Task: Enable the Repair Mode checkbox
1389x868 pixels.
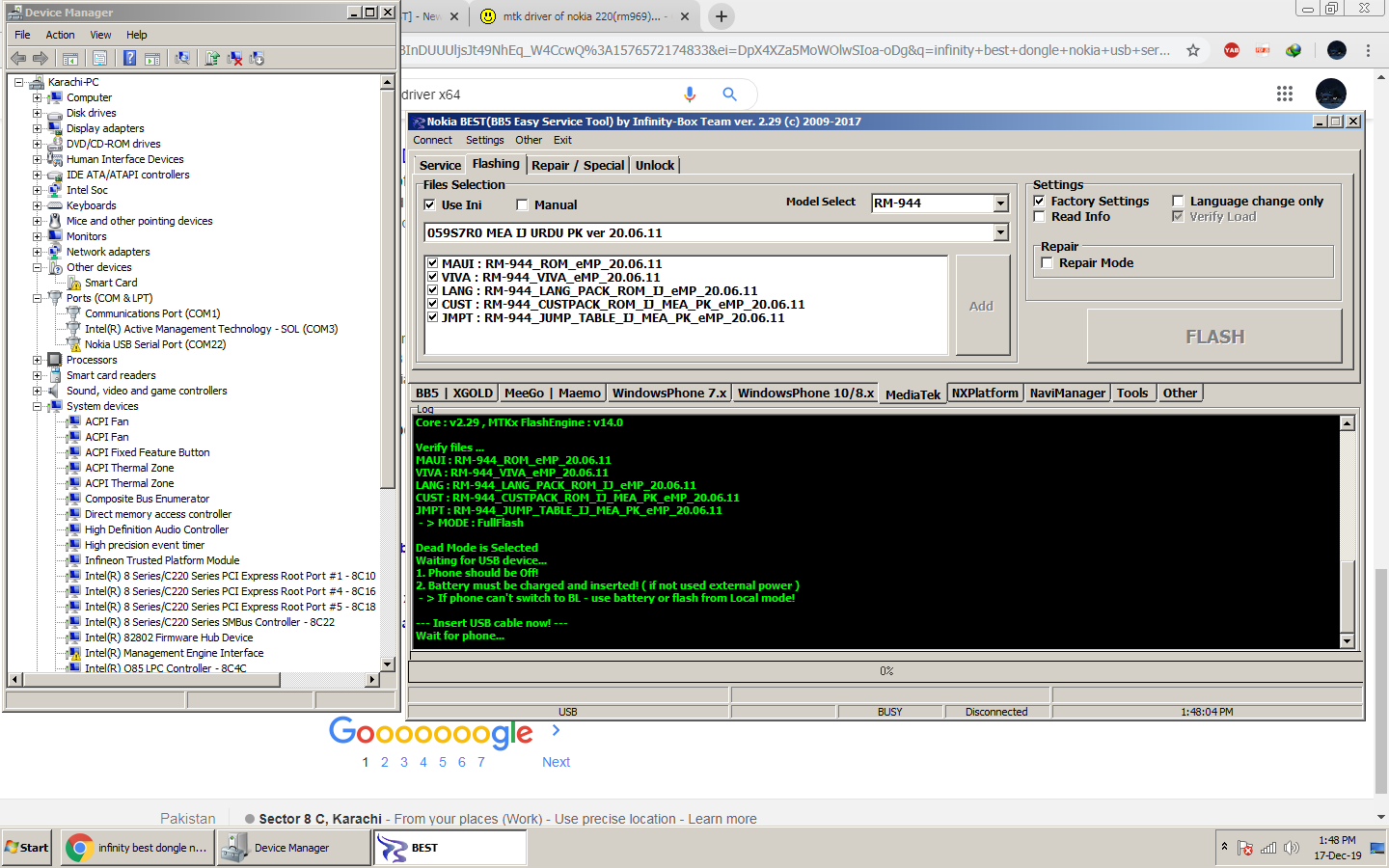Action: pyautogui.click(x=1047, y=263)
